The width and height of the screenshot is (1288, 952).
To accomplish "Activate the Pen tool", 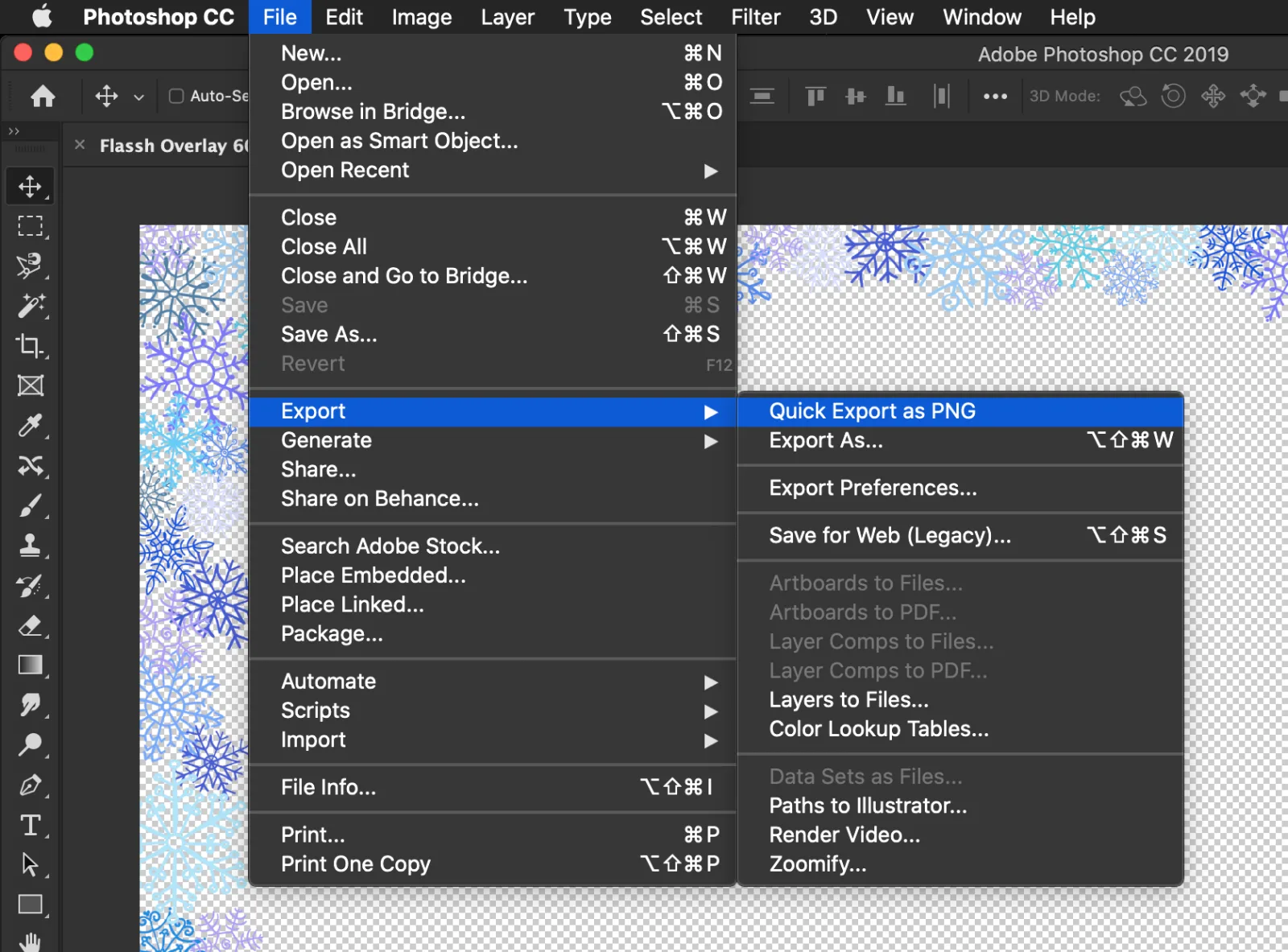I will coord(31,785).
